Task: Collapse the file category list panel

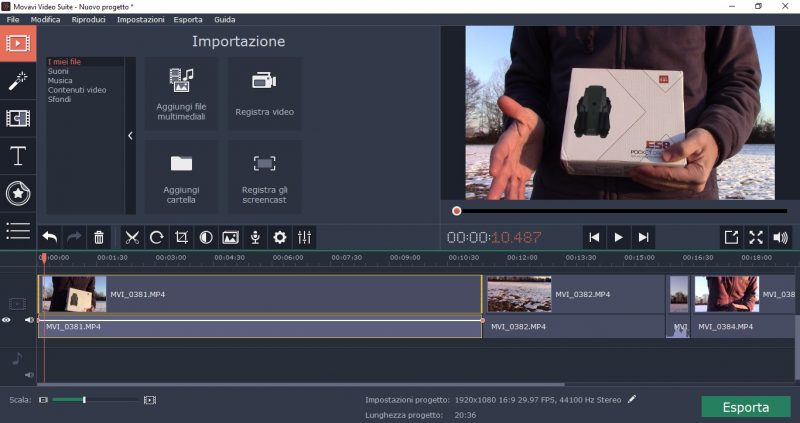Action: [130, 136]
